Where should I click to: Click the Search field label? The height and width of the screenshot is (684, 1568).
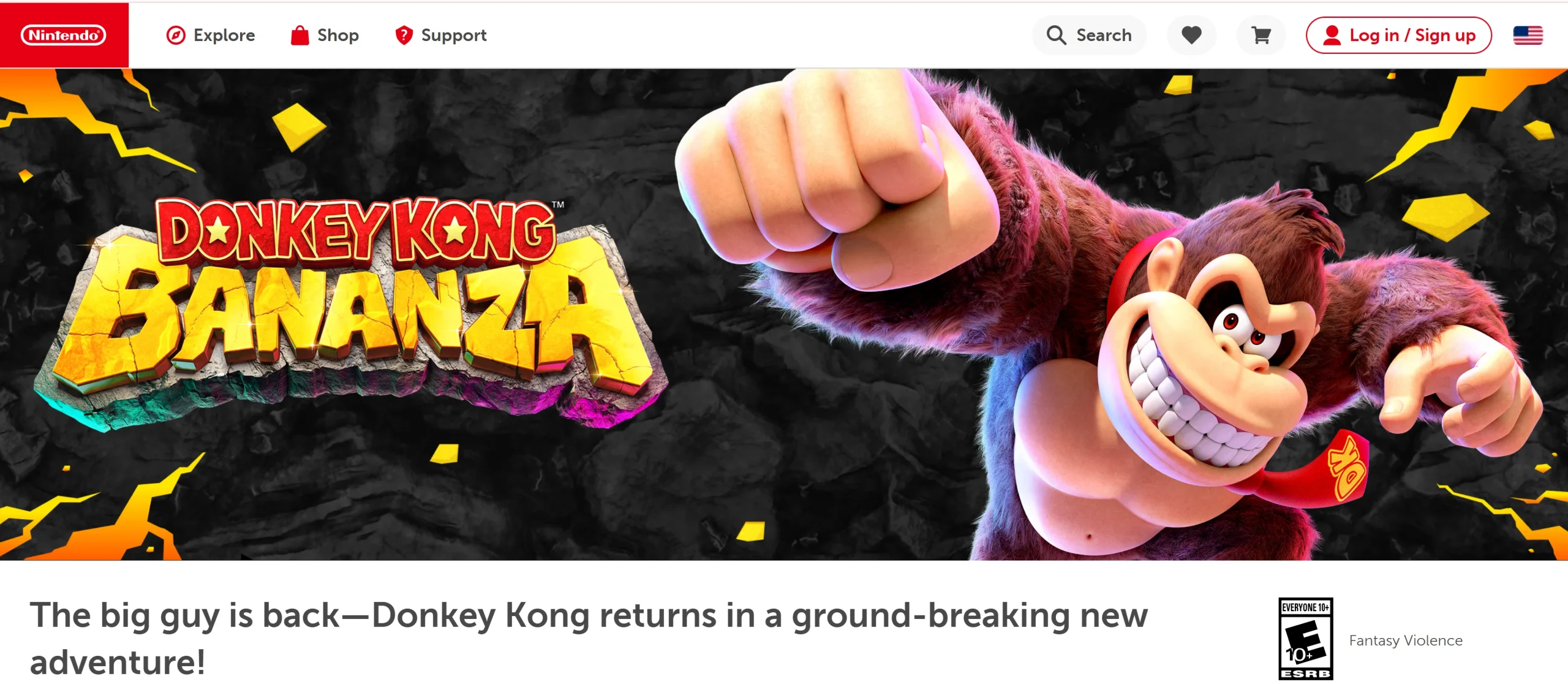(1104, 36)
